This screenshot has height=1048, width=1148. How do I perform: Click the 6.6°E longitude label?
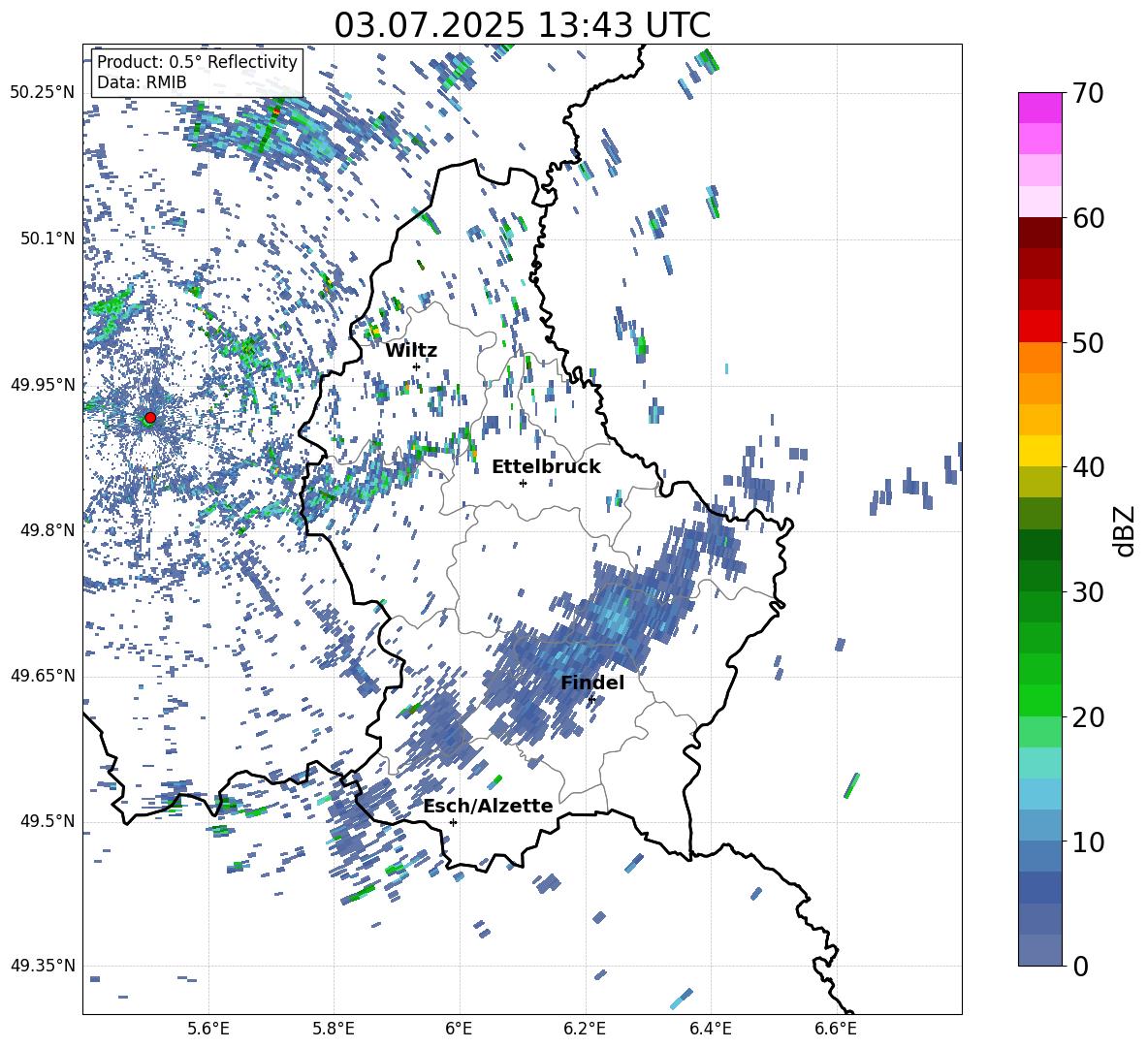(x=836, y=1030)
